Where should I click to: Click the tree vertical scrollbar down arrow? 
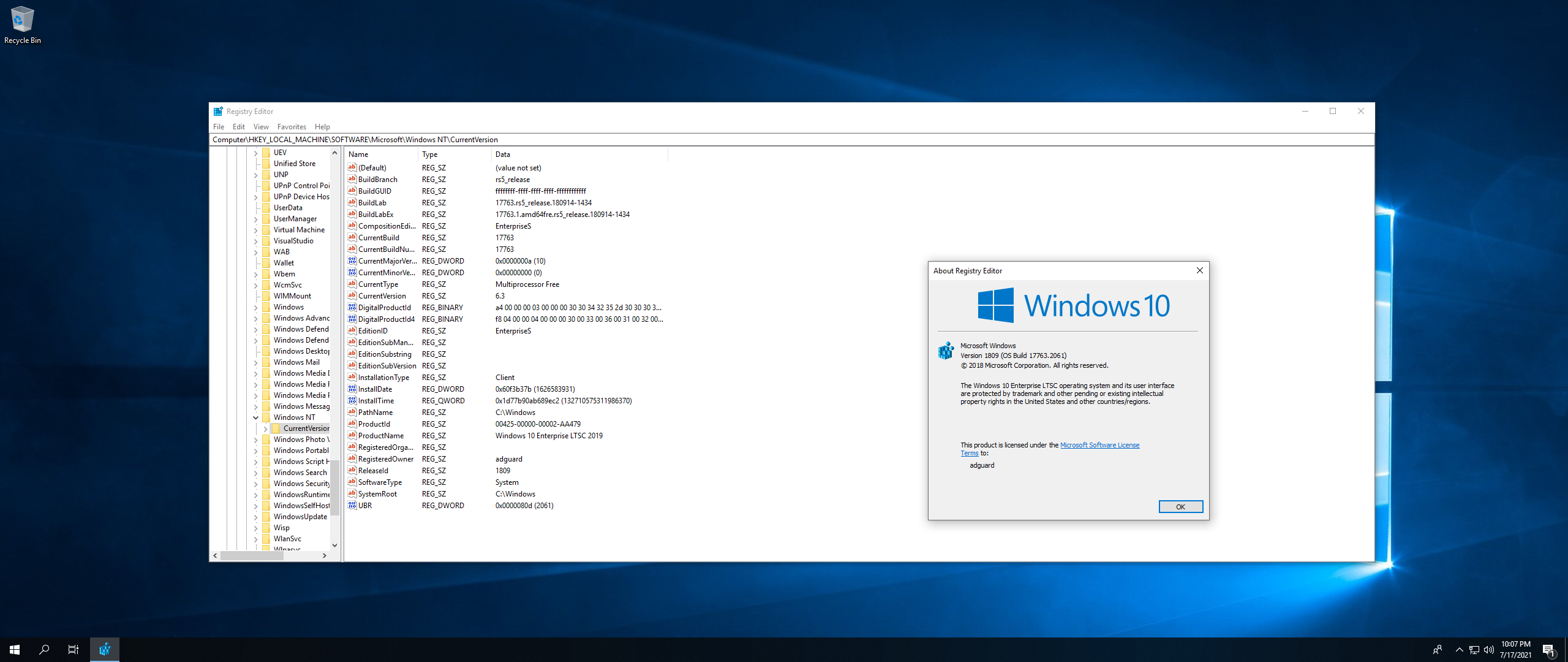click(x=334, y=545)
